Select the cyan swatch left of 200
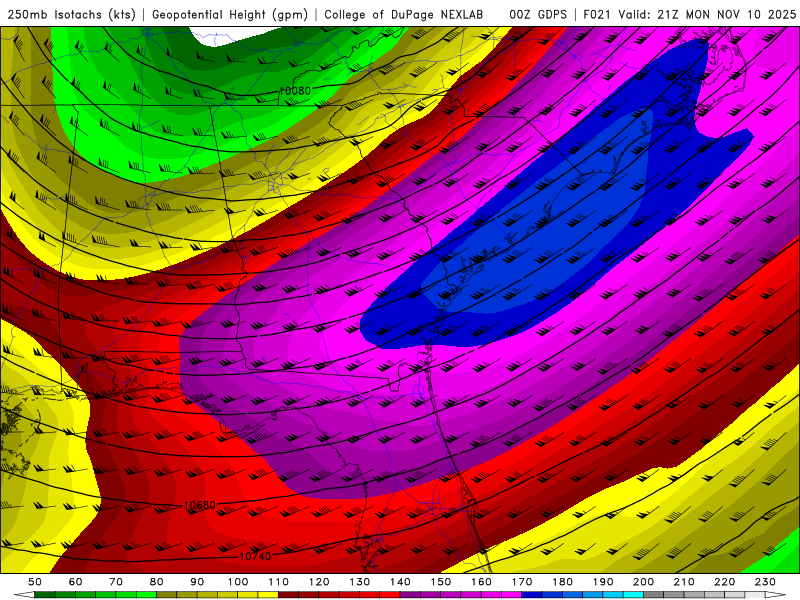 (x=633, y=595)
